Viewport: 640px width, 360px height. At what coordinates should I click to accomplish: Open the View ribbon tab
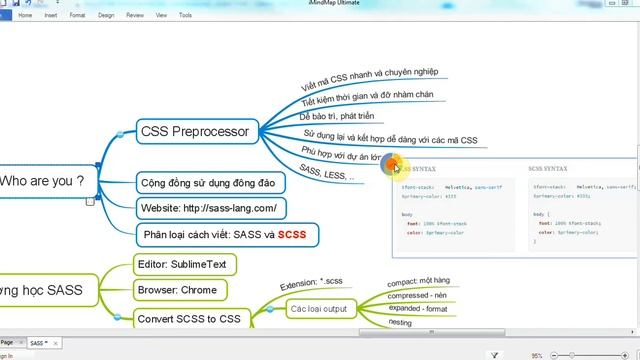click(x=161, y=15)
